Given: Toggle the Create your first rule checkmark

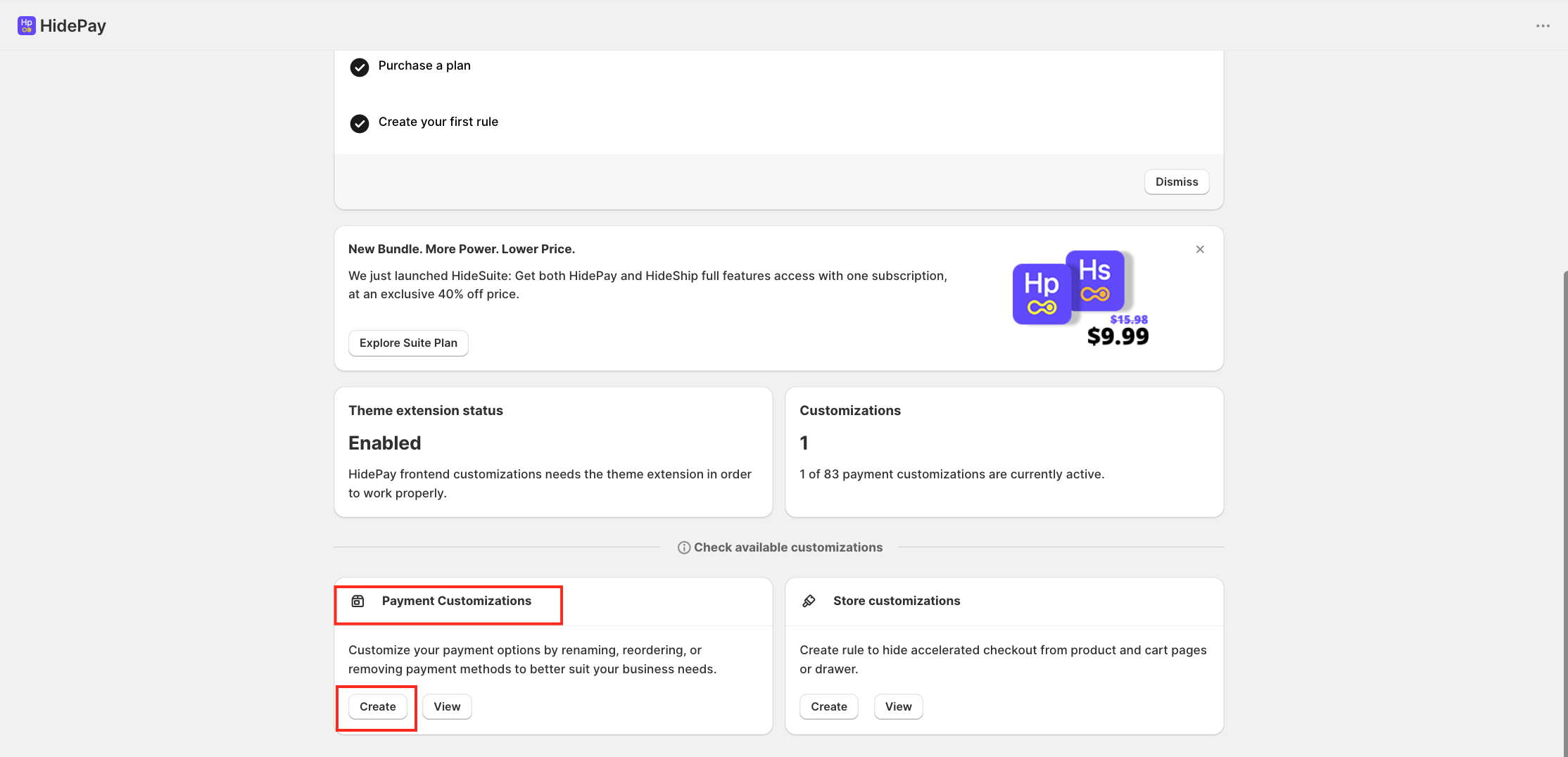Looking at the screenshot, I should pos(360,124).
